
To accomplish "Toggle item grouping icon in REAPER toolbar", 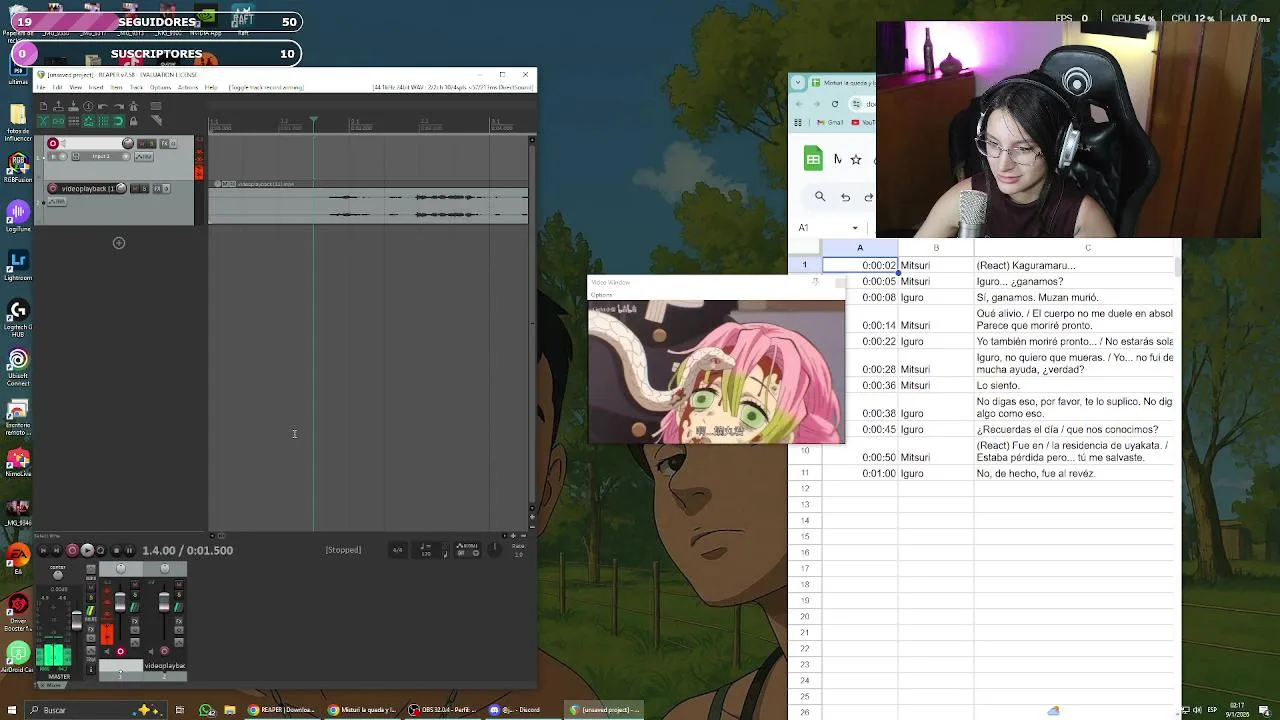I will click(x=58, y=121).
